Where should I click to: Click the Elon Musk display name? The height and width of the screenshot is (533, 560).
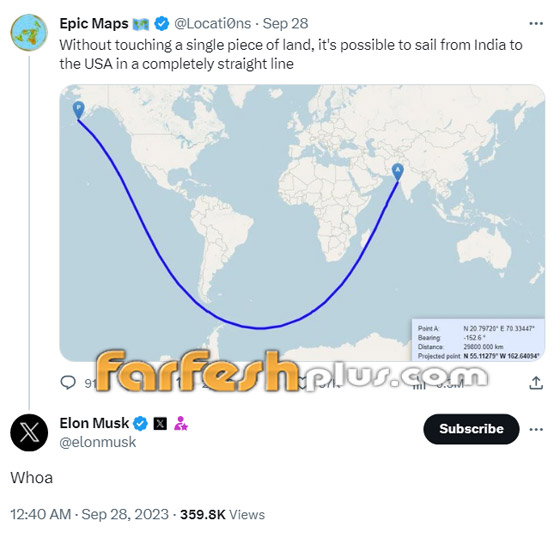(x=94, y=423)
